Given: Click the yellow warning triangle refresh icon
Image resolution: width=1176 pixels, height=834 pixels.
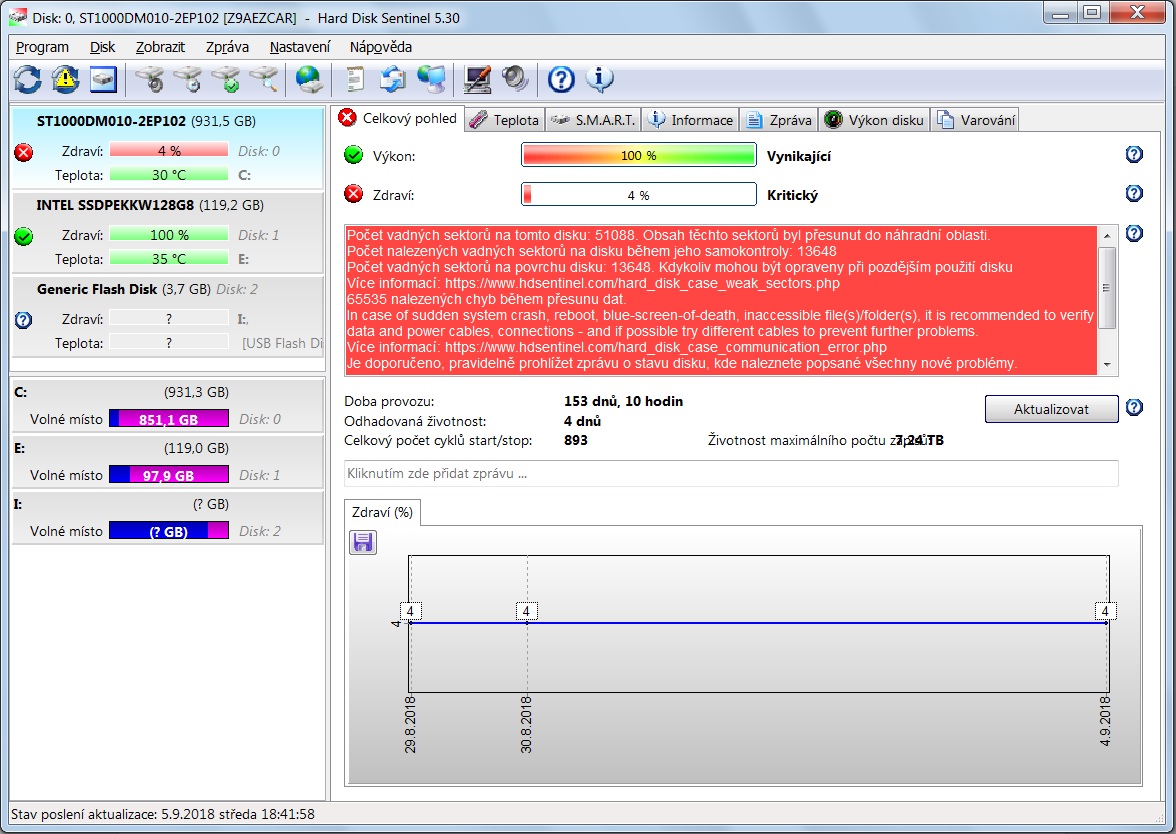Looking at the screenshot, I should [x=65, y=79].
